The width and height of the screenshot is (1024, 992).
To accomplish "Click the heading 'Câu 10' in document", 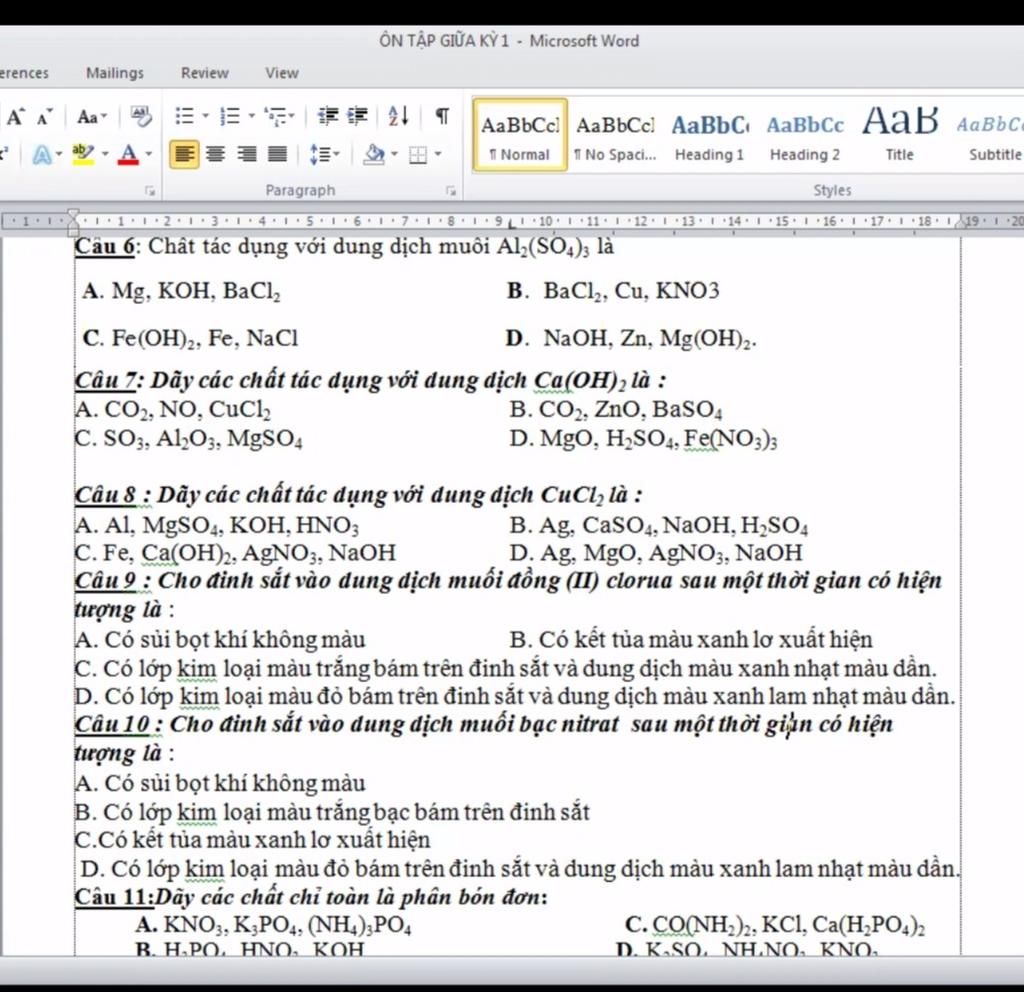I will (113, 725).
